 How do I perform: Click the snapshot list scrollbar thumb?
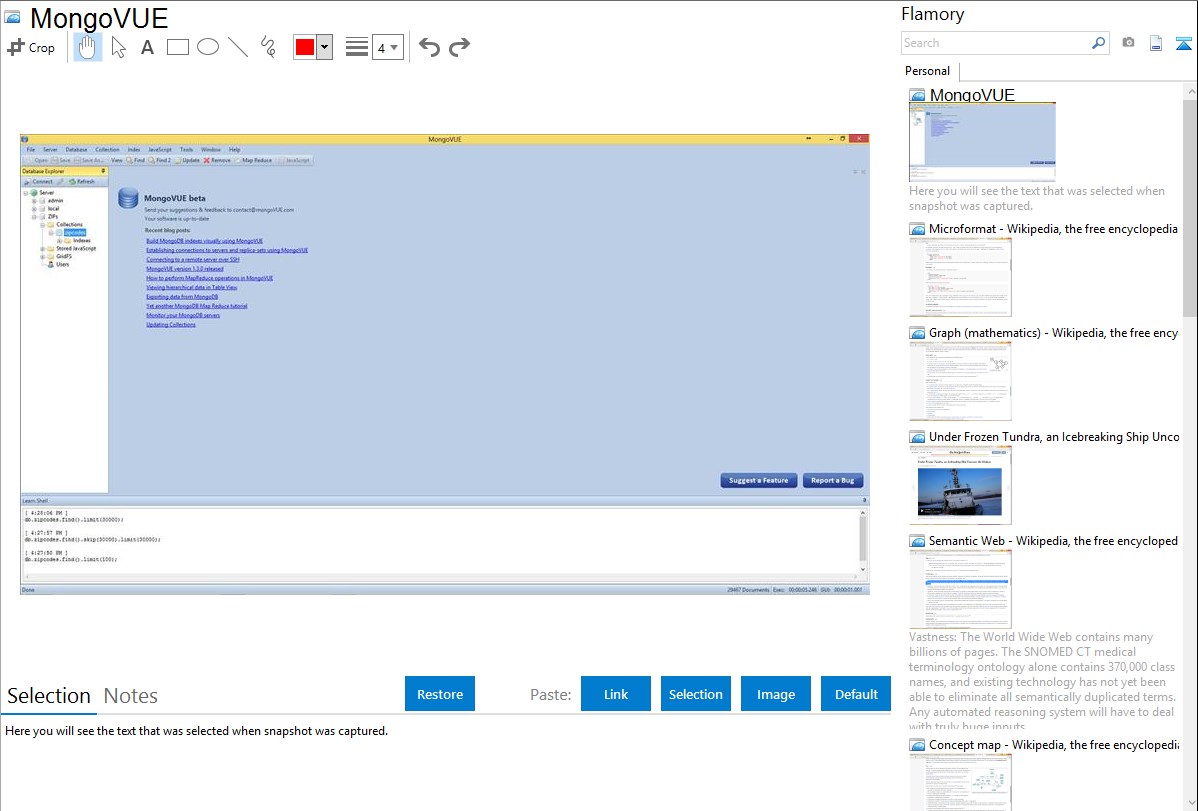click(1190, 207)
